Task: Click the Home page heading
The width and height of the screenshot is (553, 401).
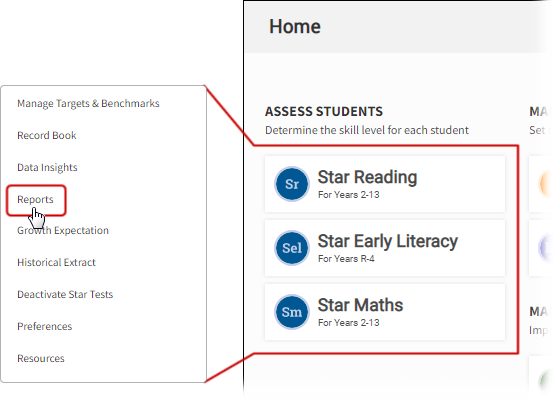Action: pos(295,27)
